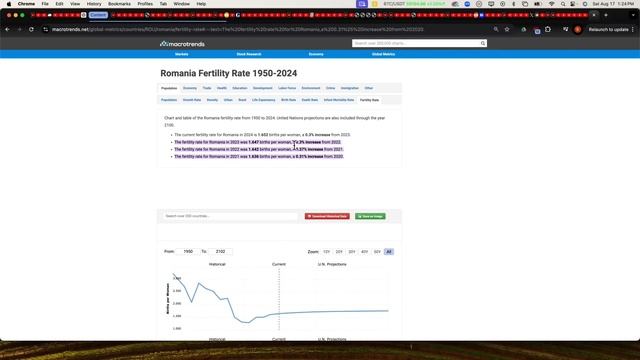Select the Other category tab
640x360 pixels.
369,88
